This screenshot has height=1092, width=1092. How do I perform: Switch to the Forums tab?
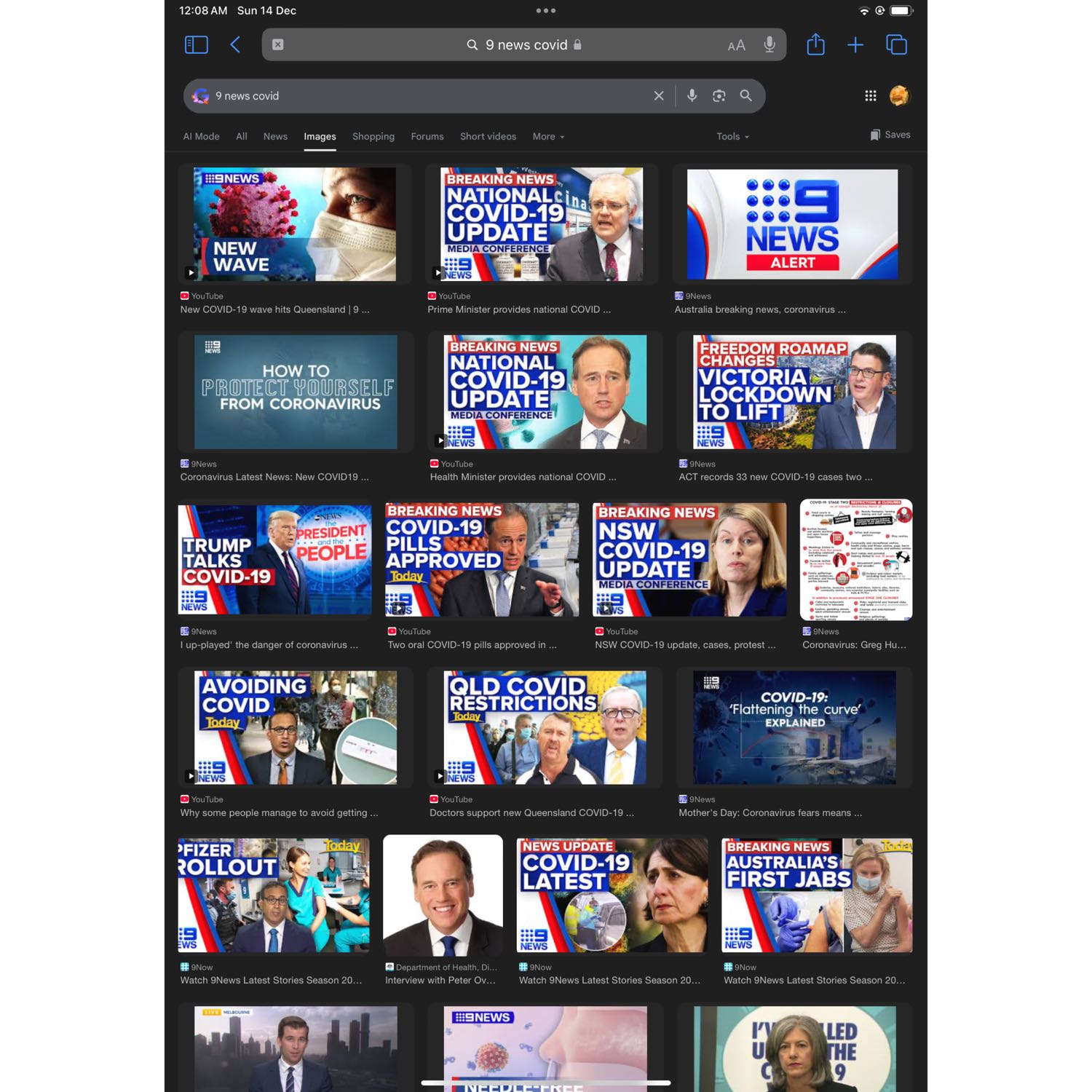click(x=427, y=136)
